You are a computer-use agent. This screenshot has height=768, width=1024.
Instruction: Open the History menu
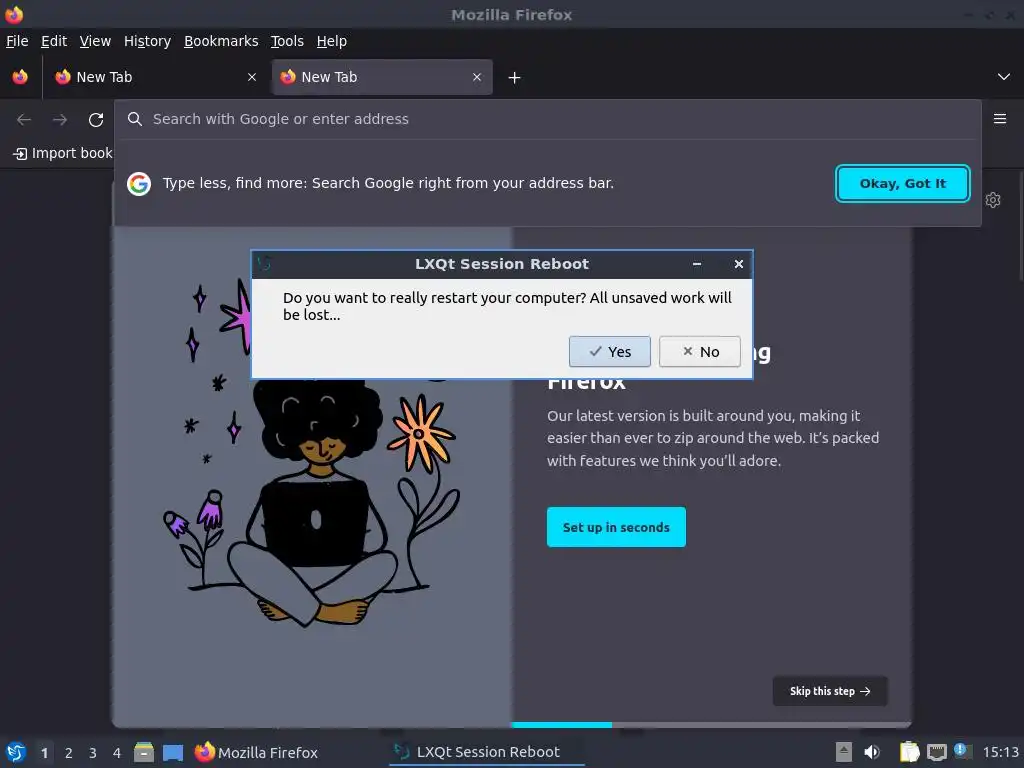click(147, 41)
